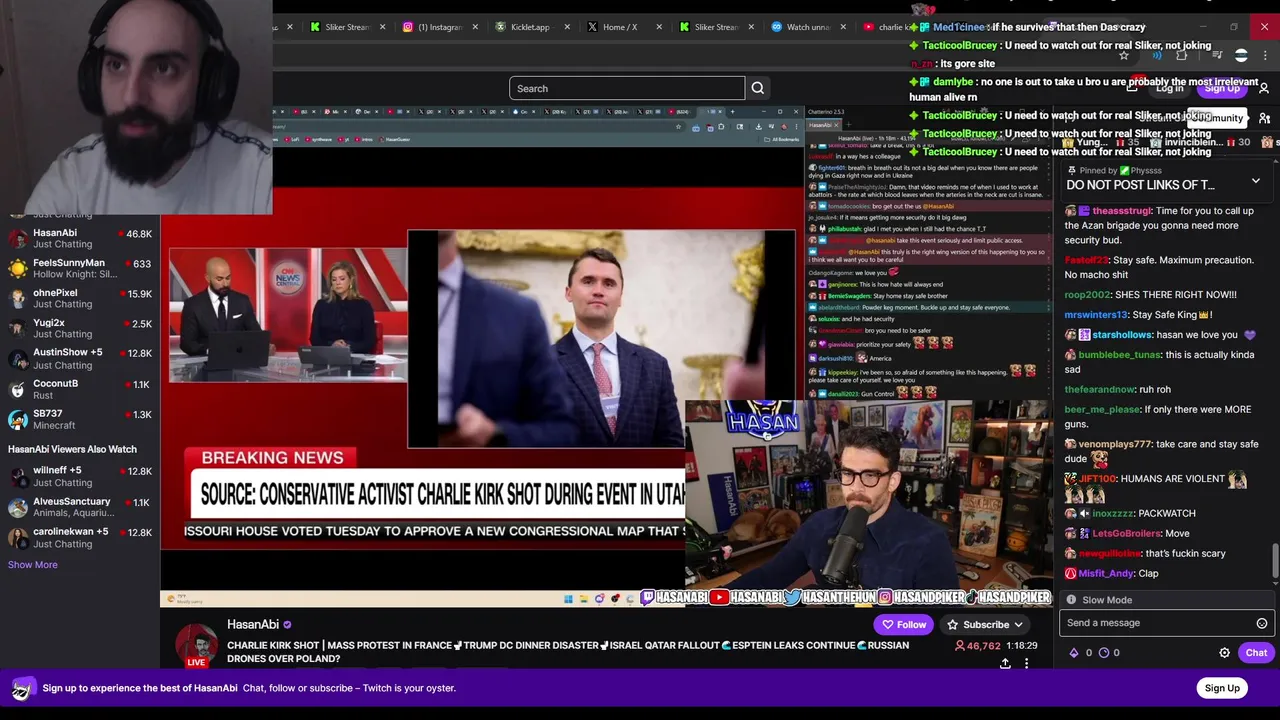Click the Bits balance icon

coord(1074,653)
